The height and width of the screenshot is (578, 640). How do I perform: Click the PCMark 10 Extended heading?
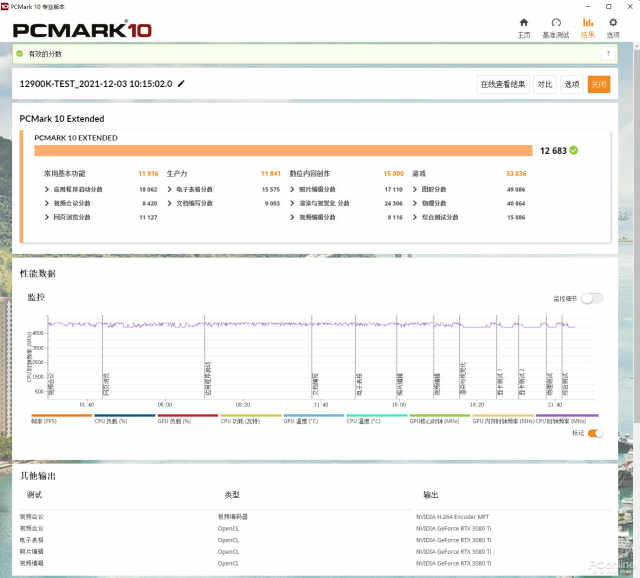click(62, 119)
